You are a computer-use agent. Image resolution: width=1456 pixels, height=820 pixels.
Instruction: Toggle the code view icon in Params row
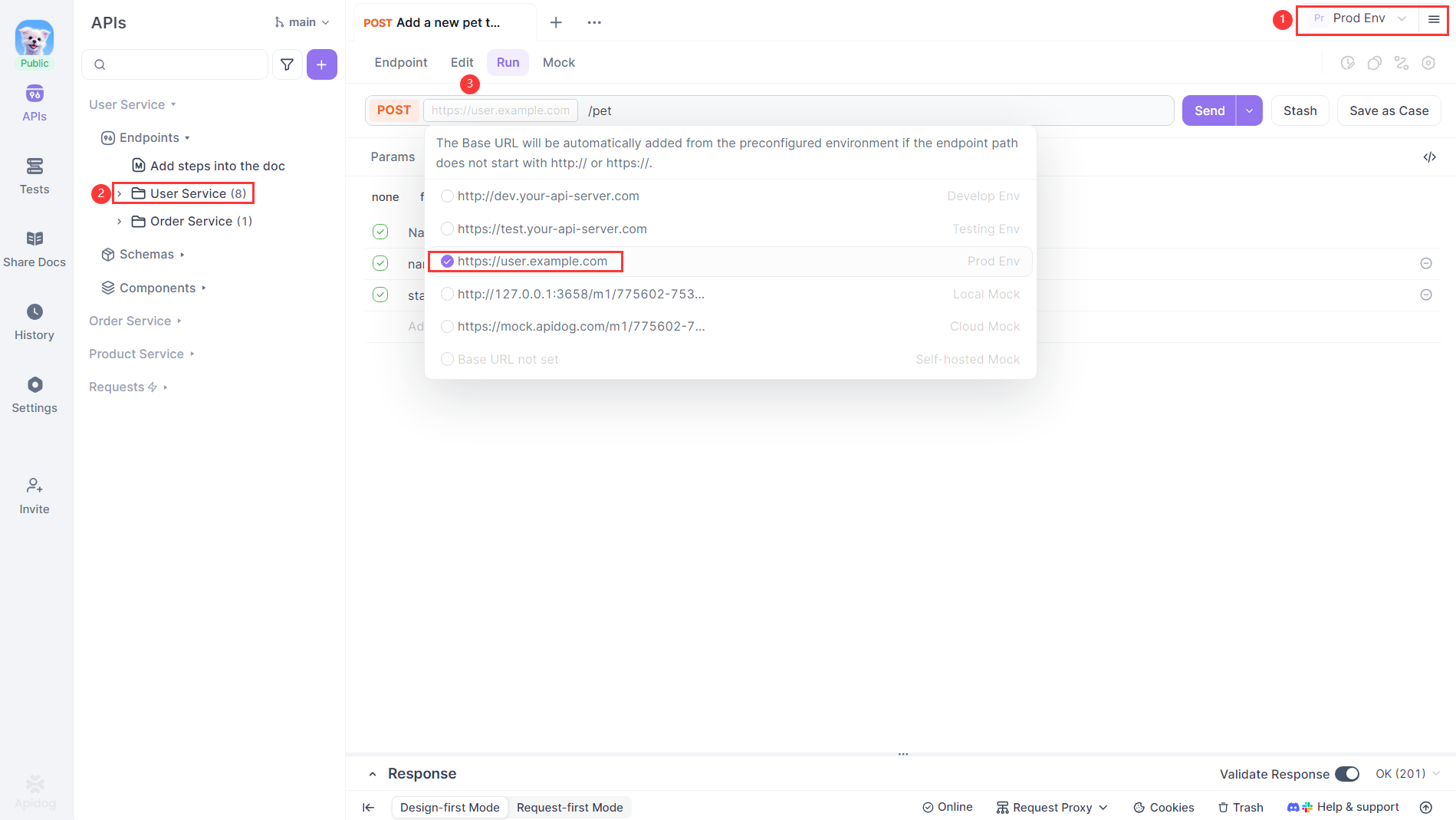[1429, 157]
